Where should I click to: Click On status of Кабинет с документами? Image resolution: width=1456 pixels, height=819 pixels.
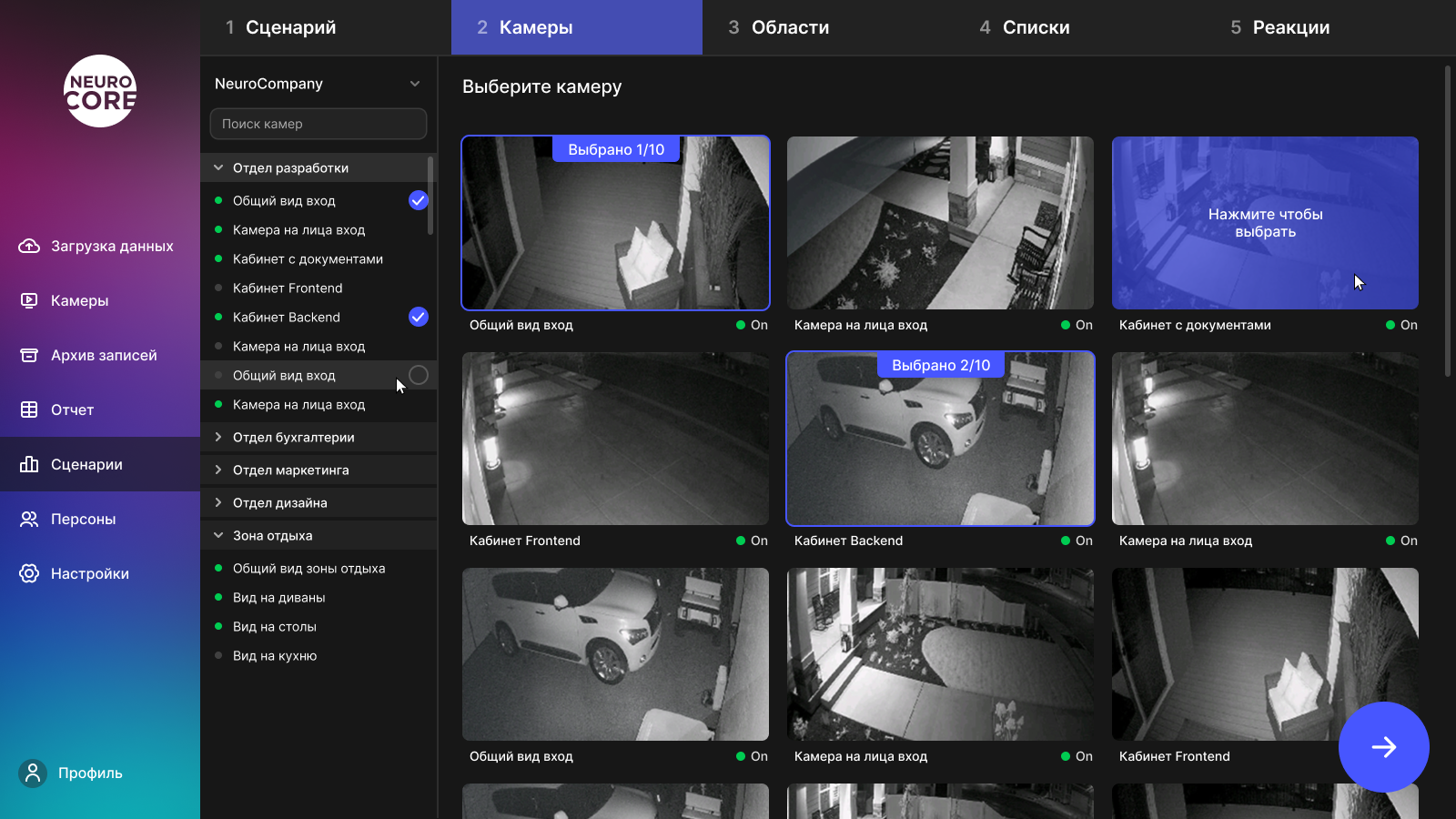click(x=1401, y=325)
